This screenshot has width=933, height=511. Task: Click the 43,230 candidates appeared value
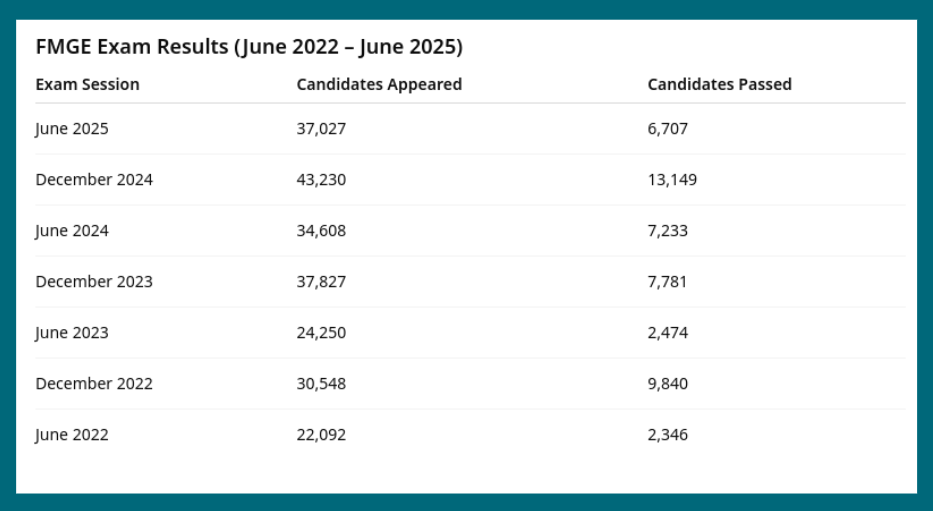point(321,180)
